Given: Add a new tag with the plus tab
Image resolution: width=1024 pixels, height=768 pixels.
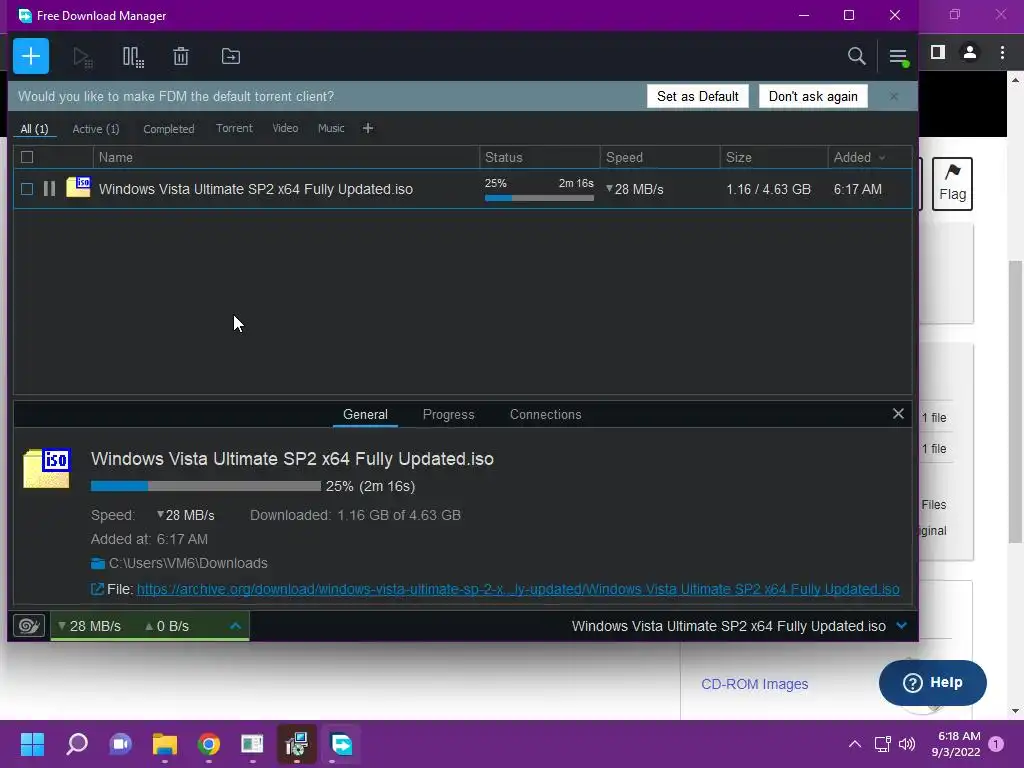Looking at the screenshot, I should 368,128.
